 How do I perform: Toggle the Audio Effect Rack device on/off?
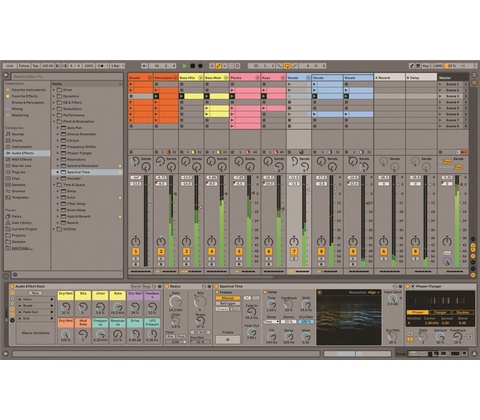tap(12, 286)
